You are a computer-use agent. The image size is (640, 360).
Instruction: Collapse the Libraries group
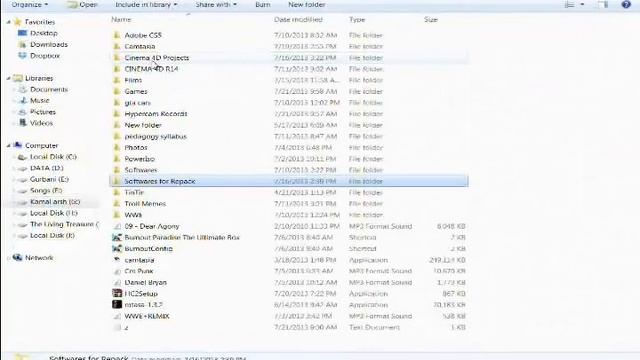click(x=9, y=78)
